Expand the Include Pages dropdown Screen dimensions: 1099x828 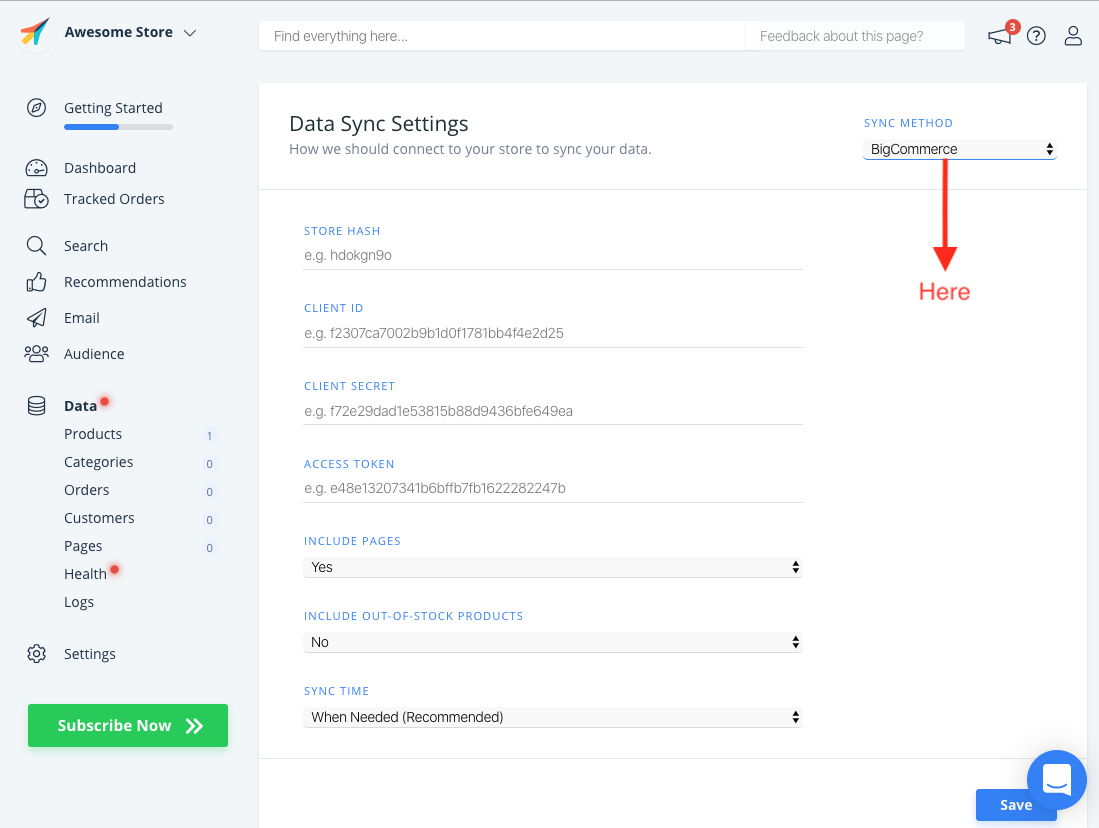pos(552,567)
